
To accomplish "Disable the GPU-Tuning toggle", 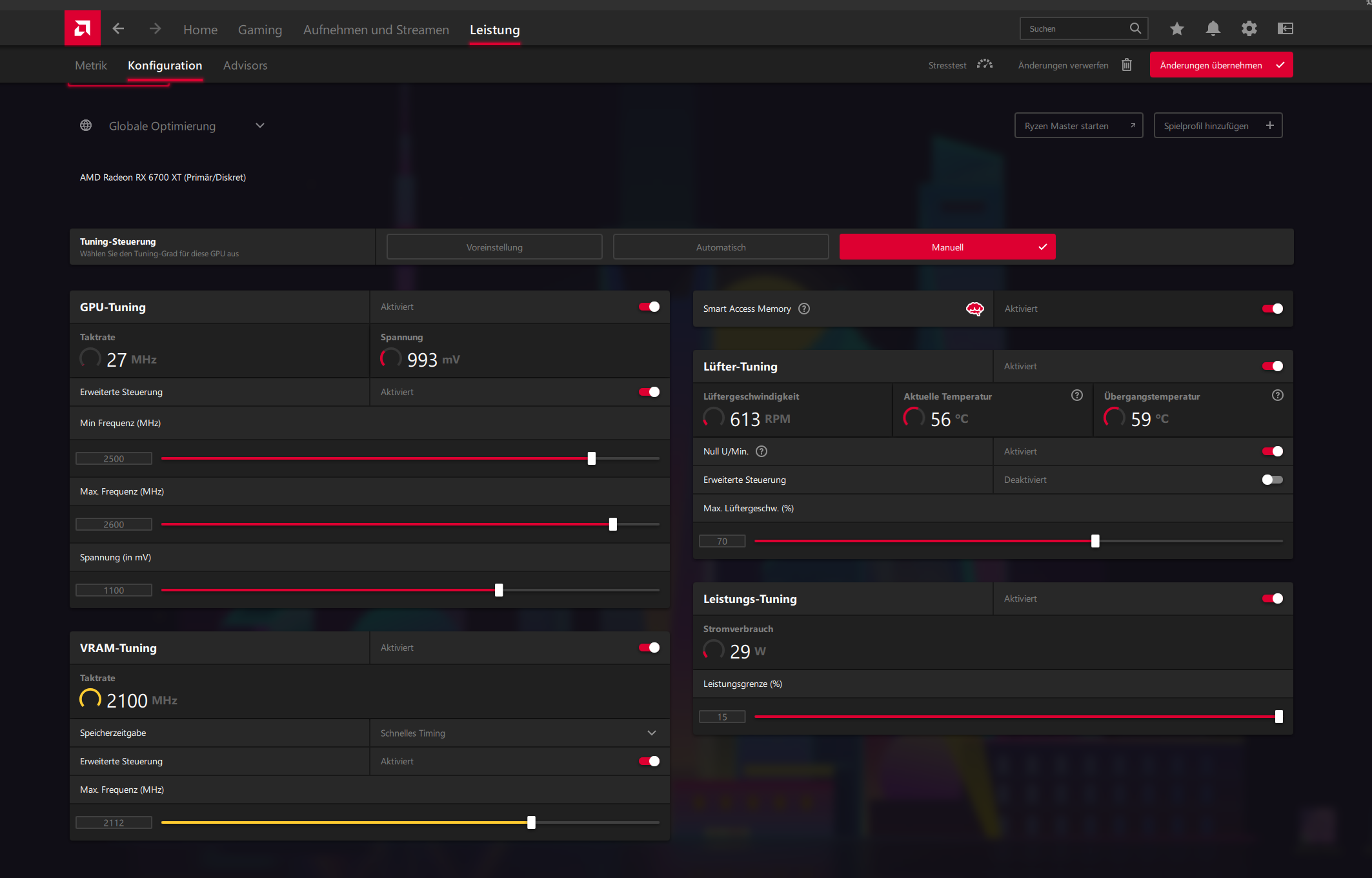I will (x=649, y=307).
